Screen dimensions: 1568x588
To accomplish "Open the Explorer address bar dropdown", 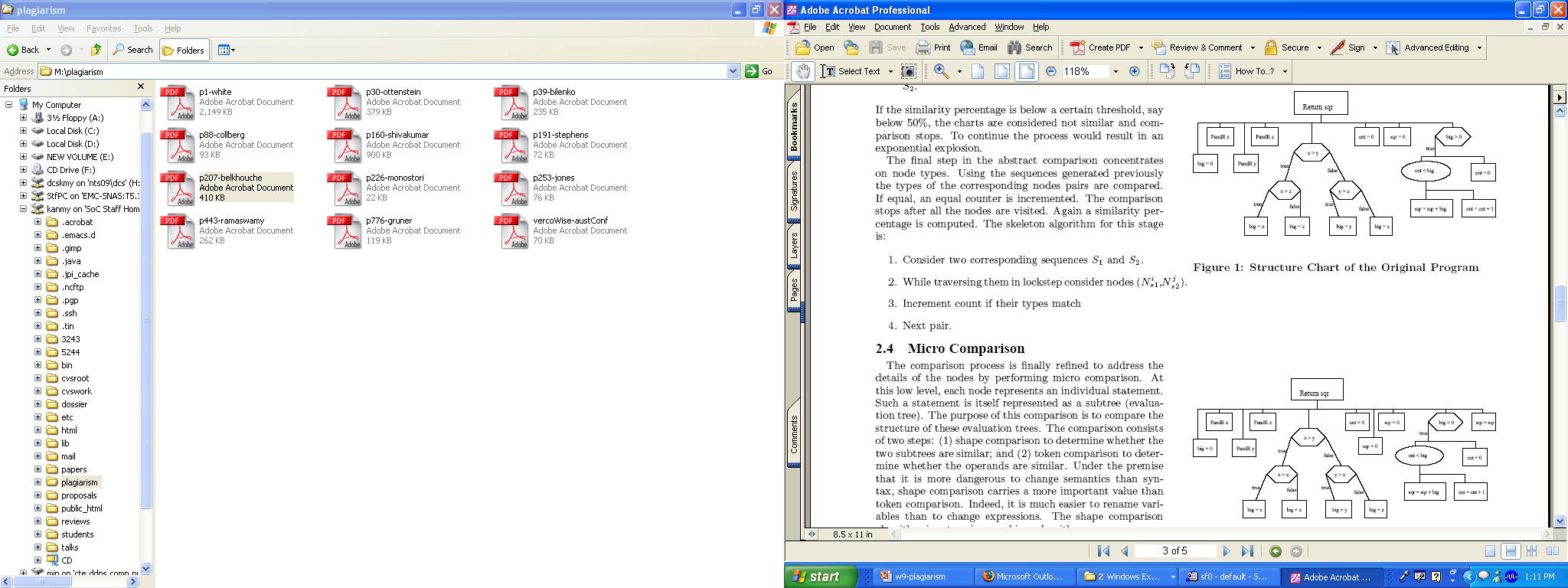I will click(x=733, y=71).
